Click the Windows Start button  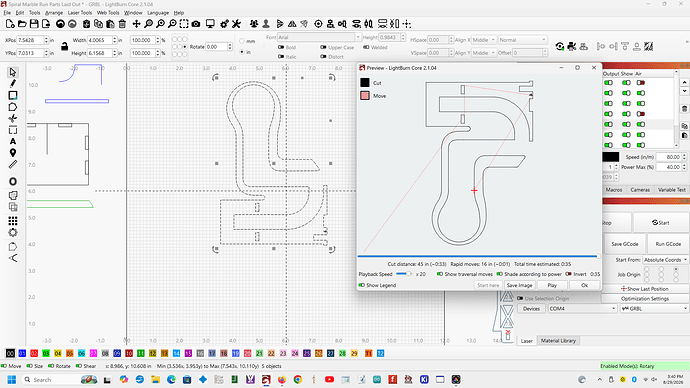(11, 379)
